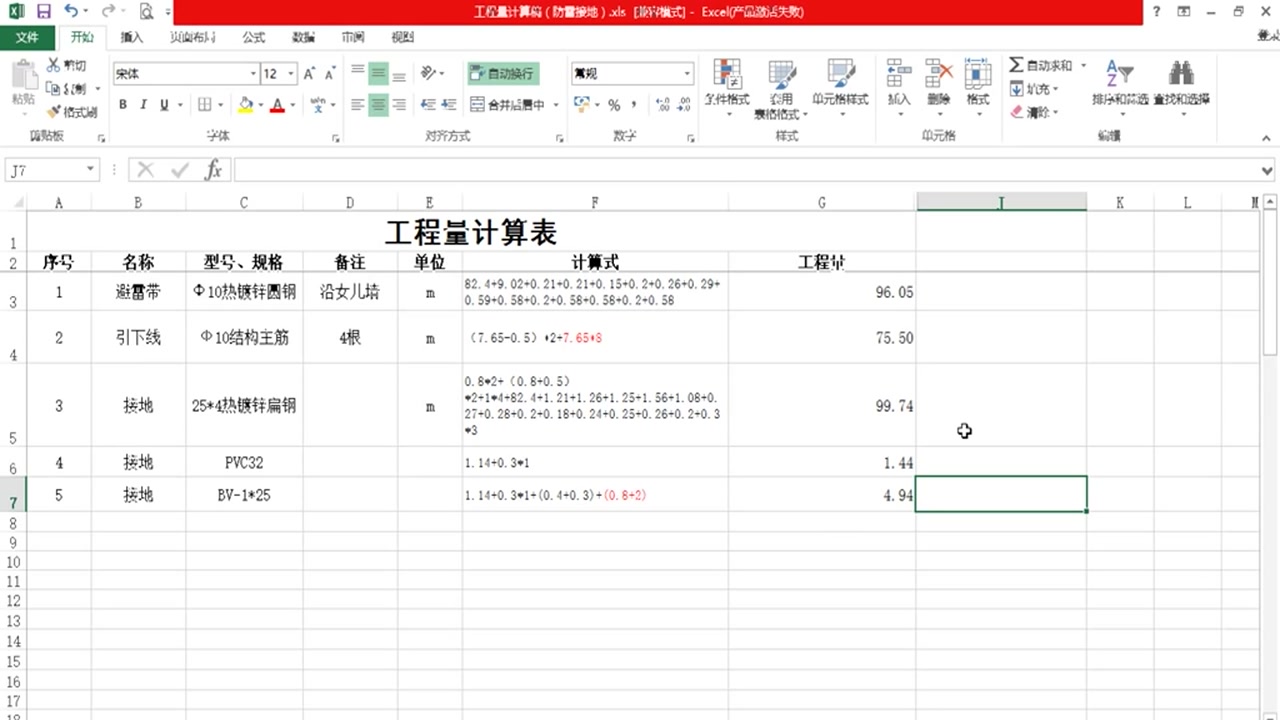Toggle wrap text (自动换行)
Image resolution: width=1280 pixels, height=720 pixels.
click(503, 73)
